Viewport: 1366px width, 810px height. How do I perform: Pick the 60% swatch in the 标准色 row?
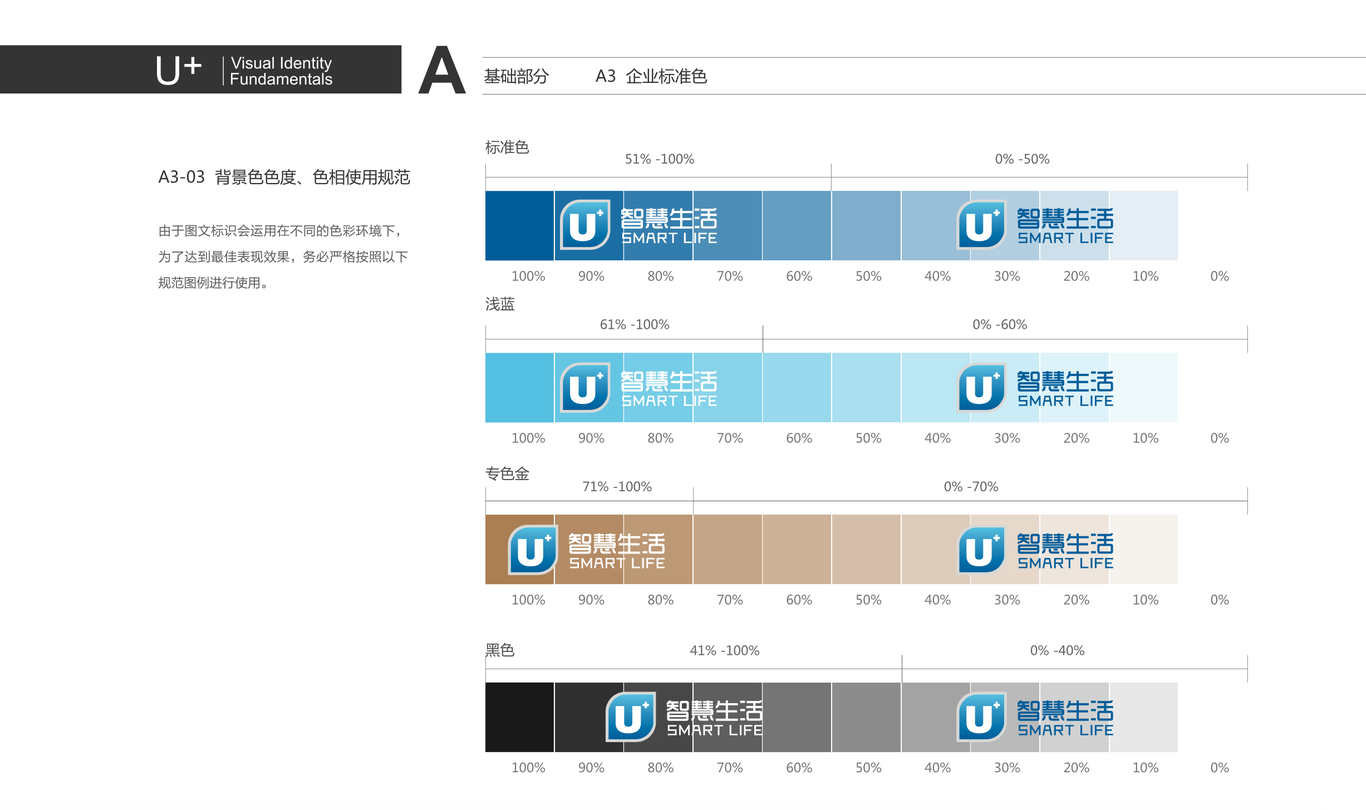point(797,226)
